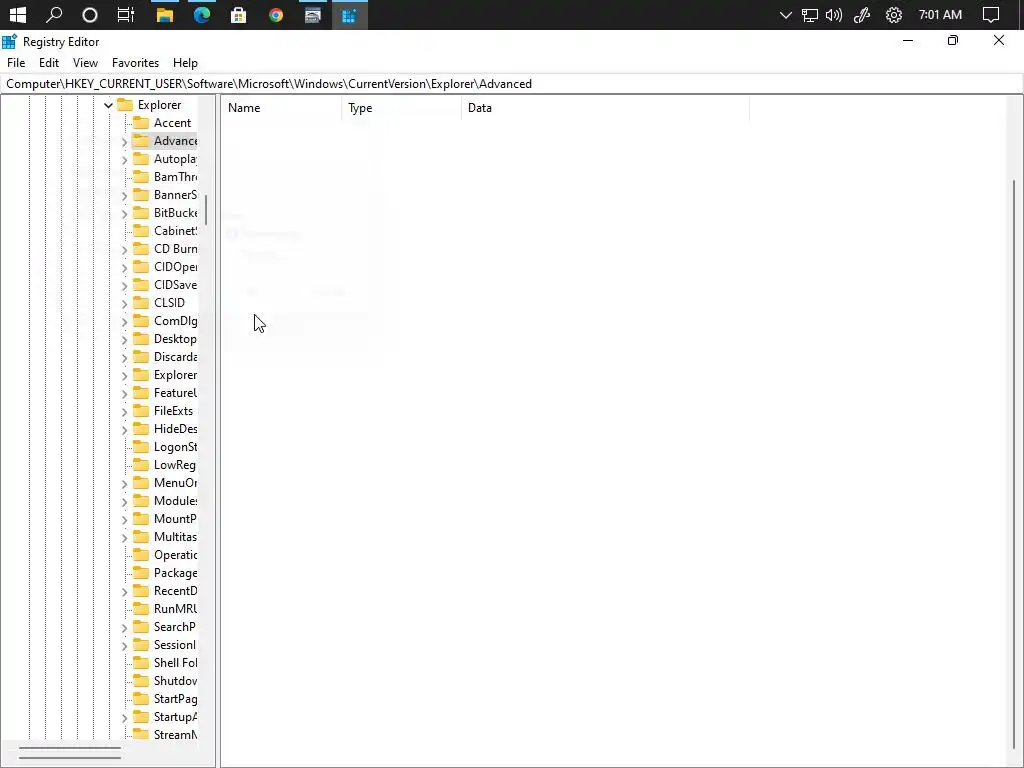1024x768 pixels.
Task: Open the Favorites menu
Action: click(135, 63)
